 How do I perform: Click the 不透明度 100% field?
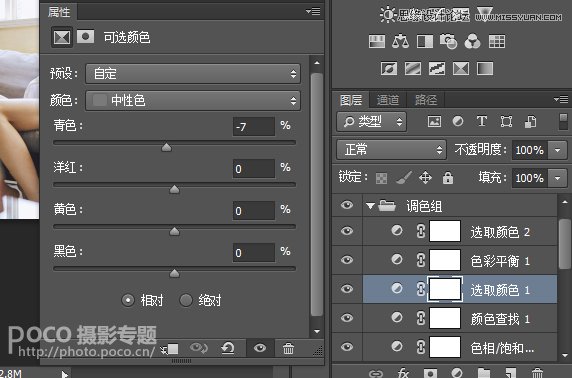pos(529,150)
